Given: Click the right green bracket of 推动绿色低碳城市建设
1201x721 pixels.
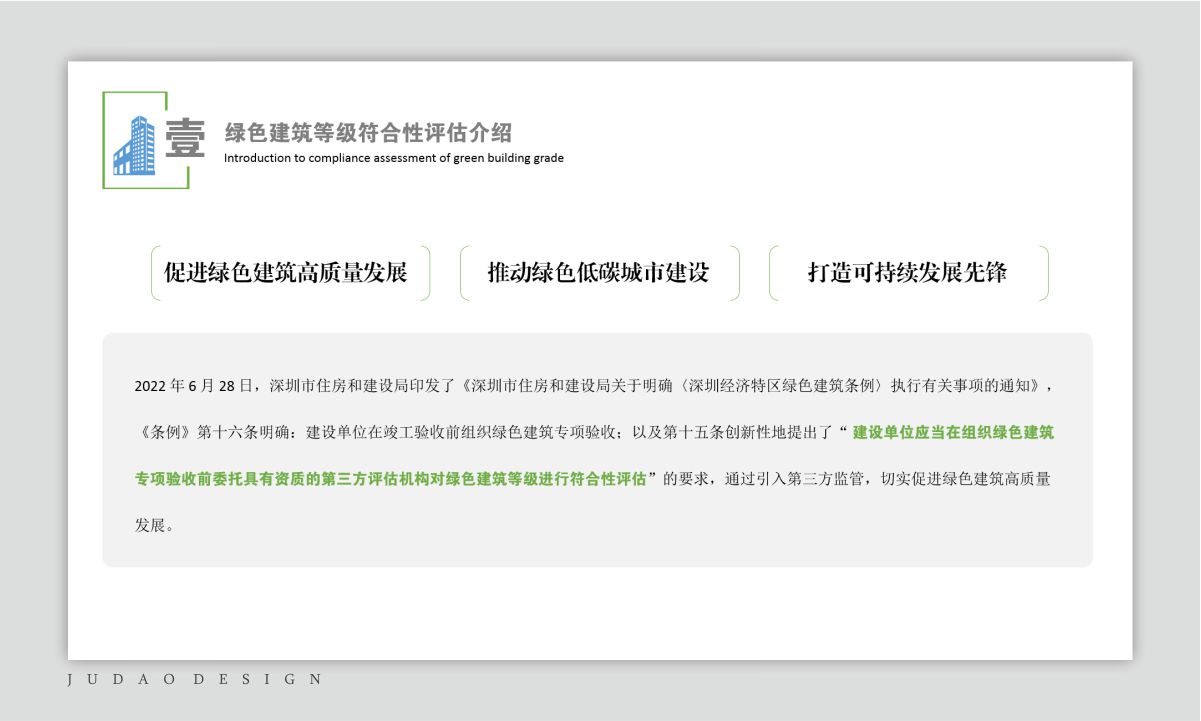Looking at the screenshot, I should click(x=736, y=273).
